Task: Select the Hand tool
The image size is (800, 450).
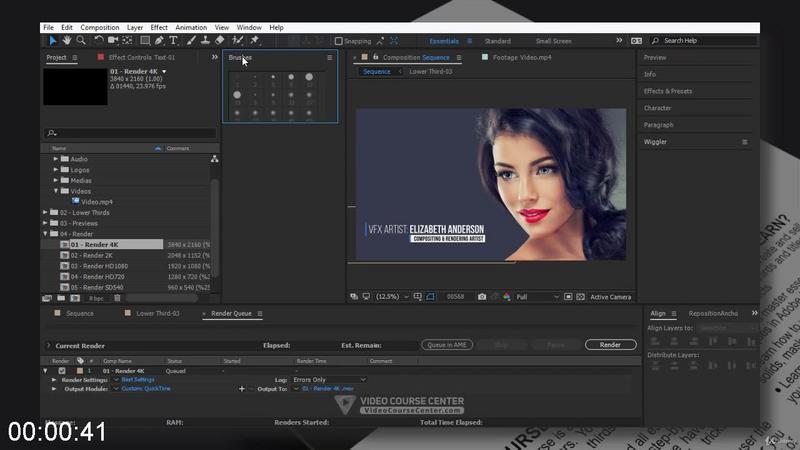Action: pyautogui.click(x=67, y=40)
